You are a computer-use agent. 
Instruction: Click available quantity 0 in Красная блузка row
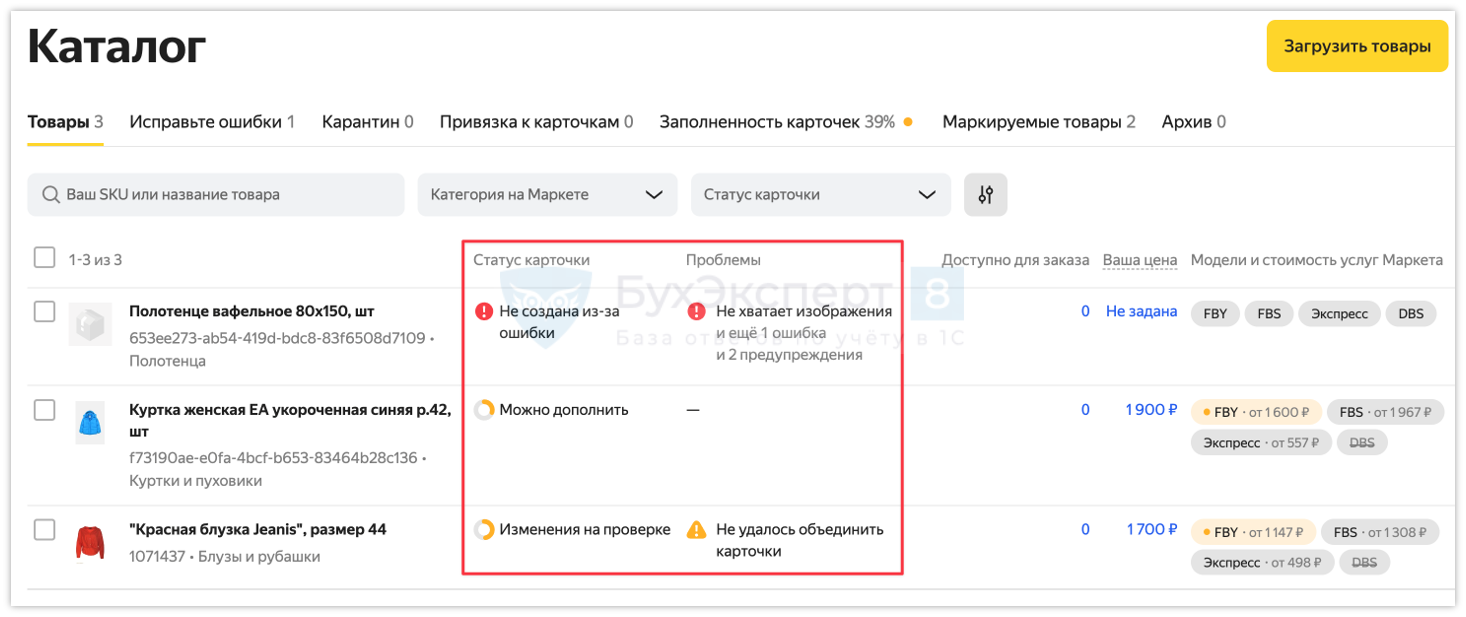pyautogui.click(x=1085, y=530)
